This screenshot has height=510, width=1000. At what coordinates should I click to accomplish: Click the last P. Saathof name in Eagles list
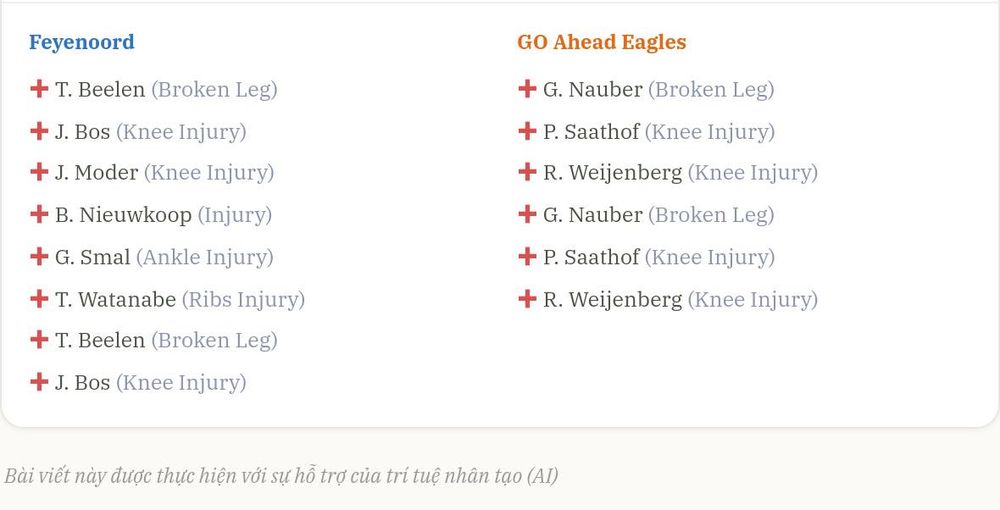tap(591, 257)
